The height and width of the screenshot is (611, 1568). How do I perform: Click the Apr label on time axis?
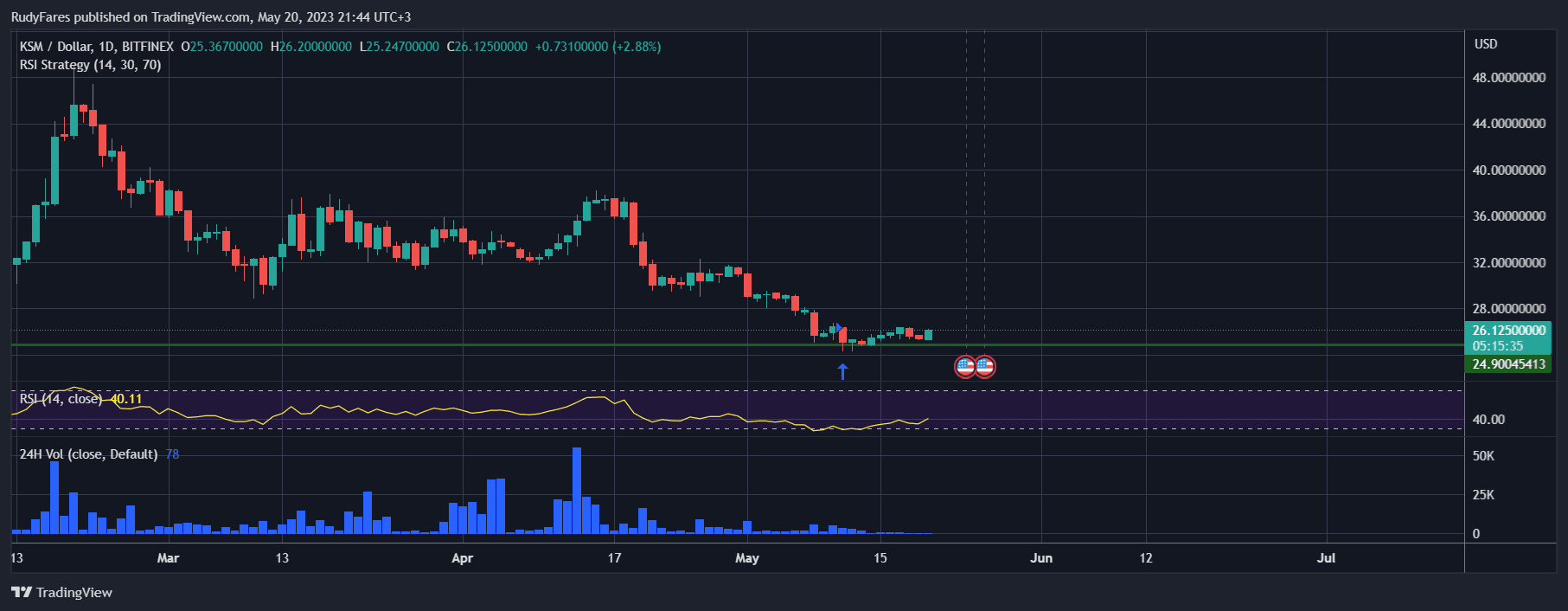(462, 558)
